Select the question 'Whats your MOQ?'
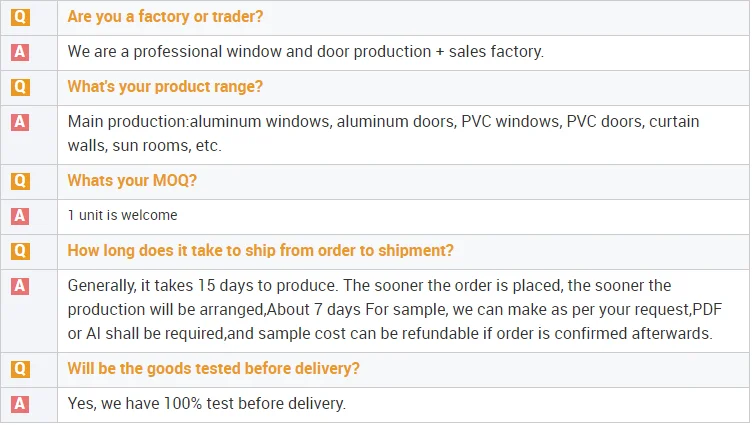 click(x=132, y=181)
